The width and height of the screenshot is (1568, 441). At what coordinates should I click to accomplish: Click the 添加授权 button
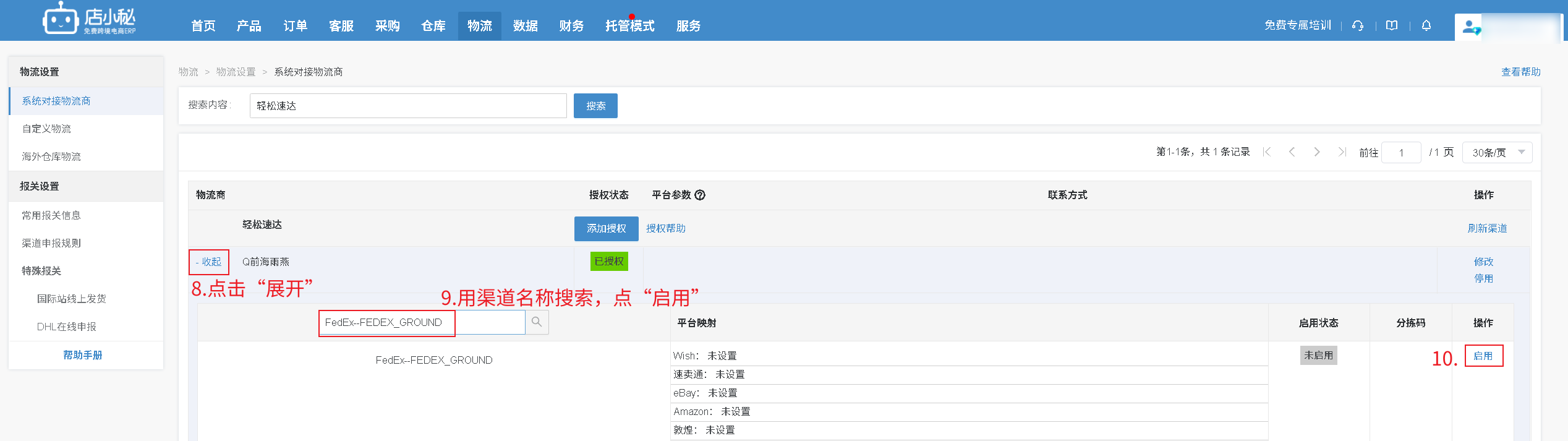pos(606,229)
